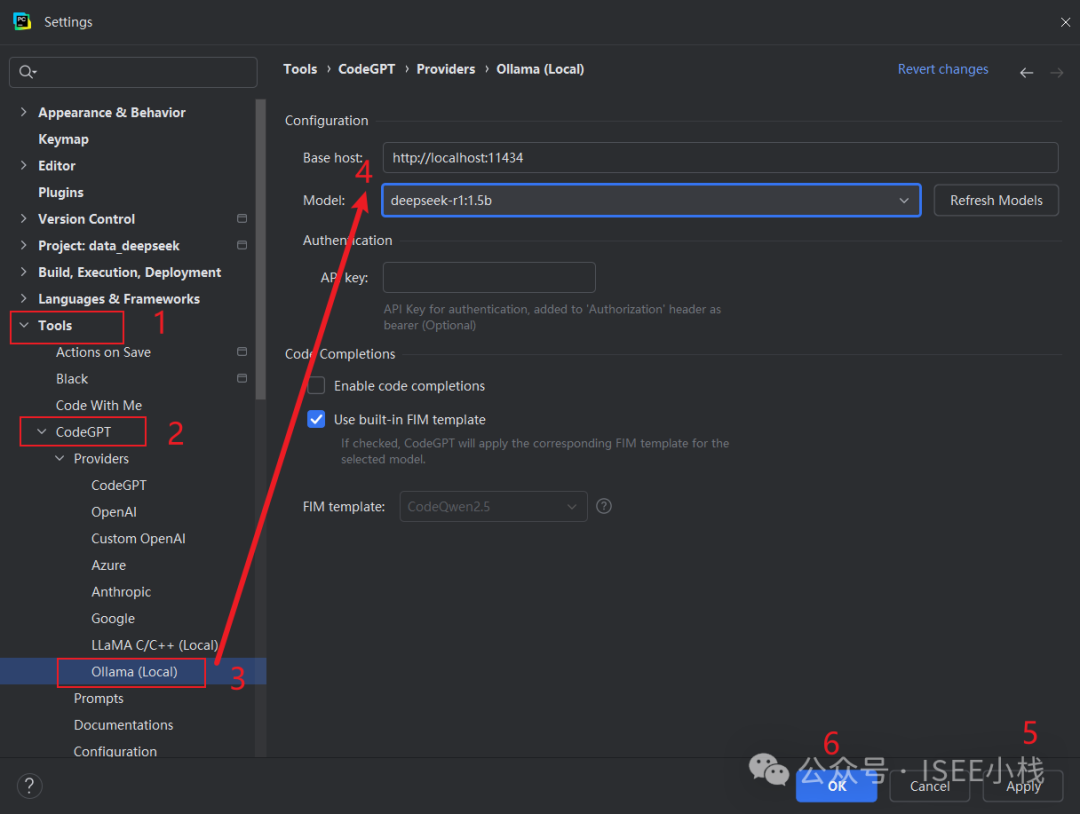This screenshot has width=1080, height=814.
Task: Select the CodeGPT provider entry under Providers
Action: (x=118, y=485)
